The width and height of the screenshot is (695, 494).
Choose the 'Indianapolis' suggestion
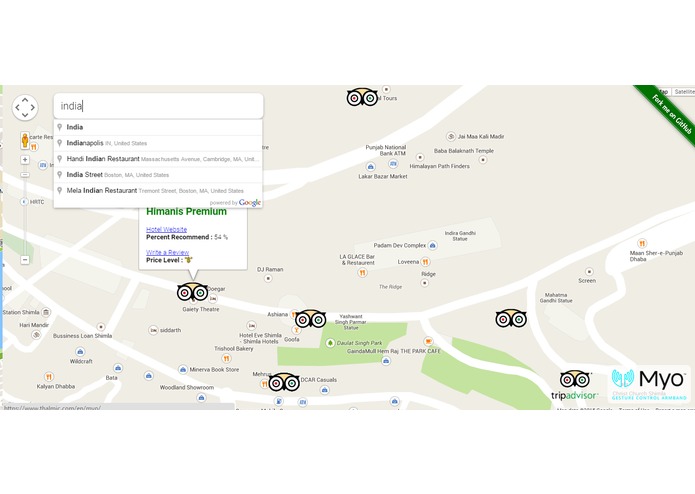(158, 143)
